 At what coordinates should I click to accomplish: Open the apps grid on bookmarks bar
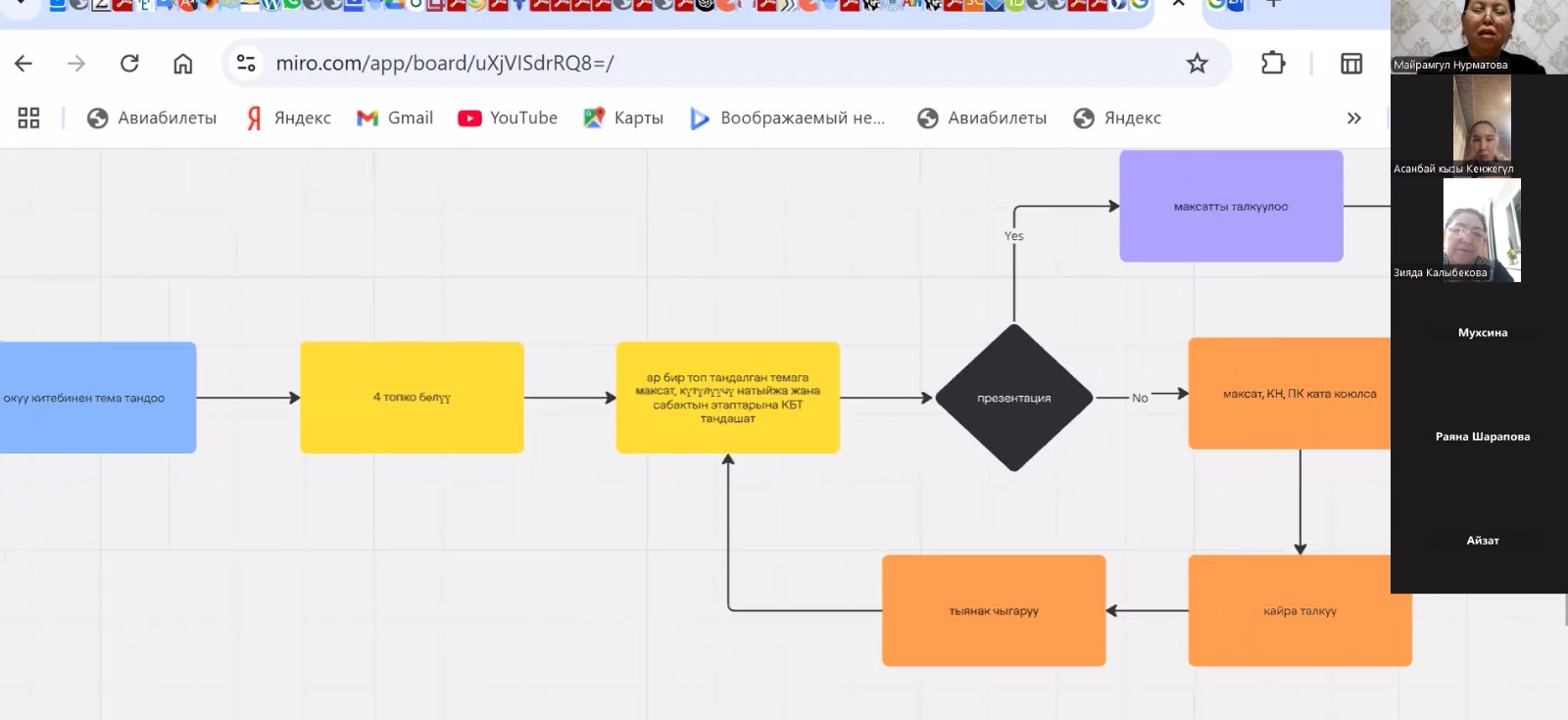pyautogui.click(x=28, y=119)
